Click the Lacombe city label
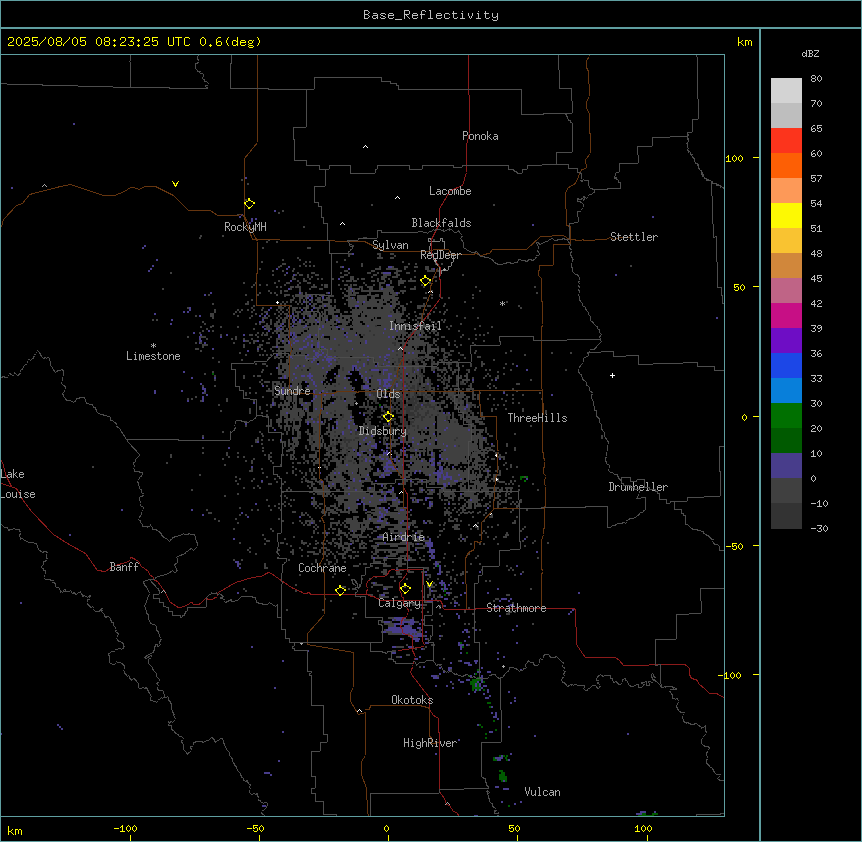Viewport: 862px width, 842px height. [450, 191]
